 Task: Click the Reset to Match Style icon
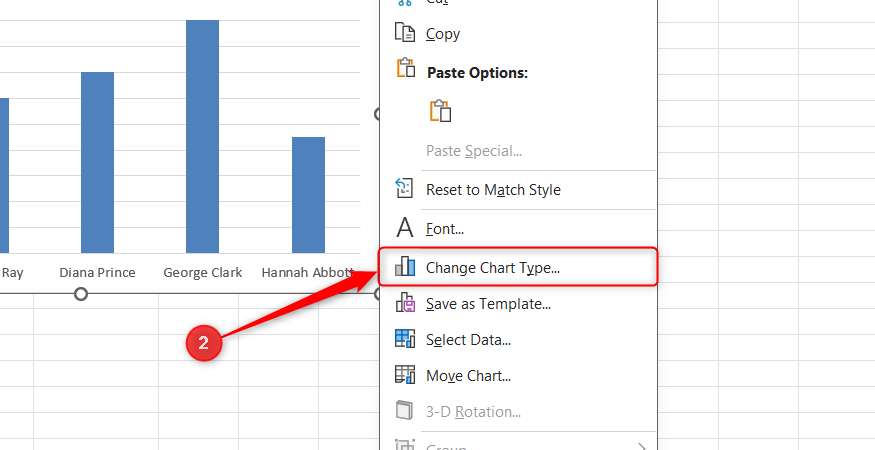coord(404,188)
